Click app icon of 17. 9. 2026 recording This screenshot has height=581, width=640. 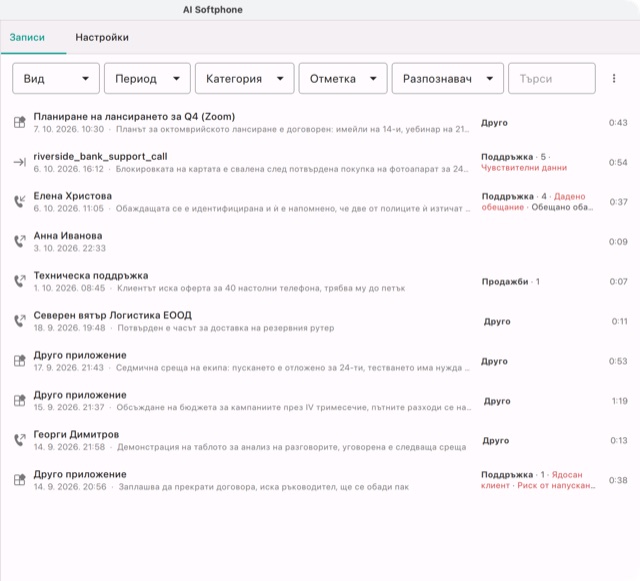coord(20,361)
